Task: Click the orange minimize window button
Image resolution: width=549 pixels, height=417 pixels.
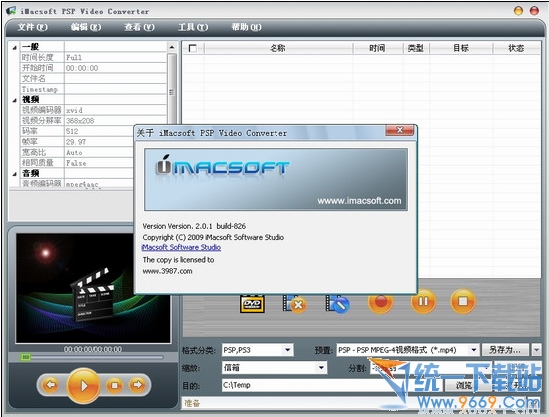Action: tap(518, 11)
